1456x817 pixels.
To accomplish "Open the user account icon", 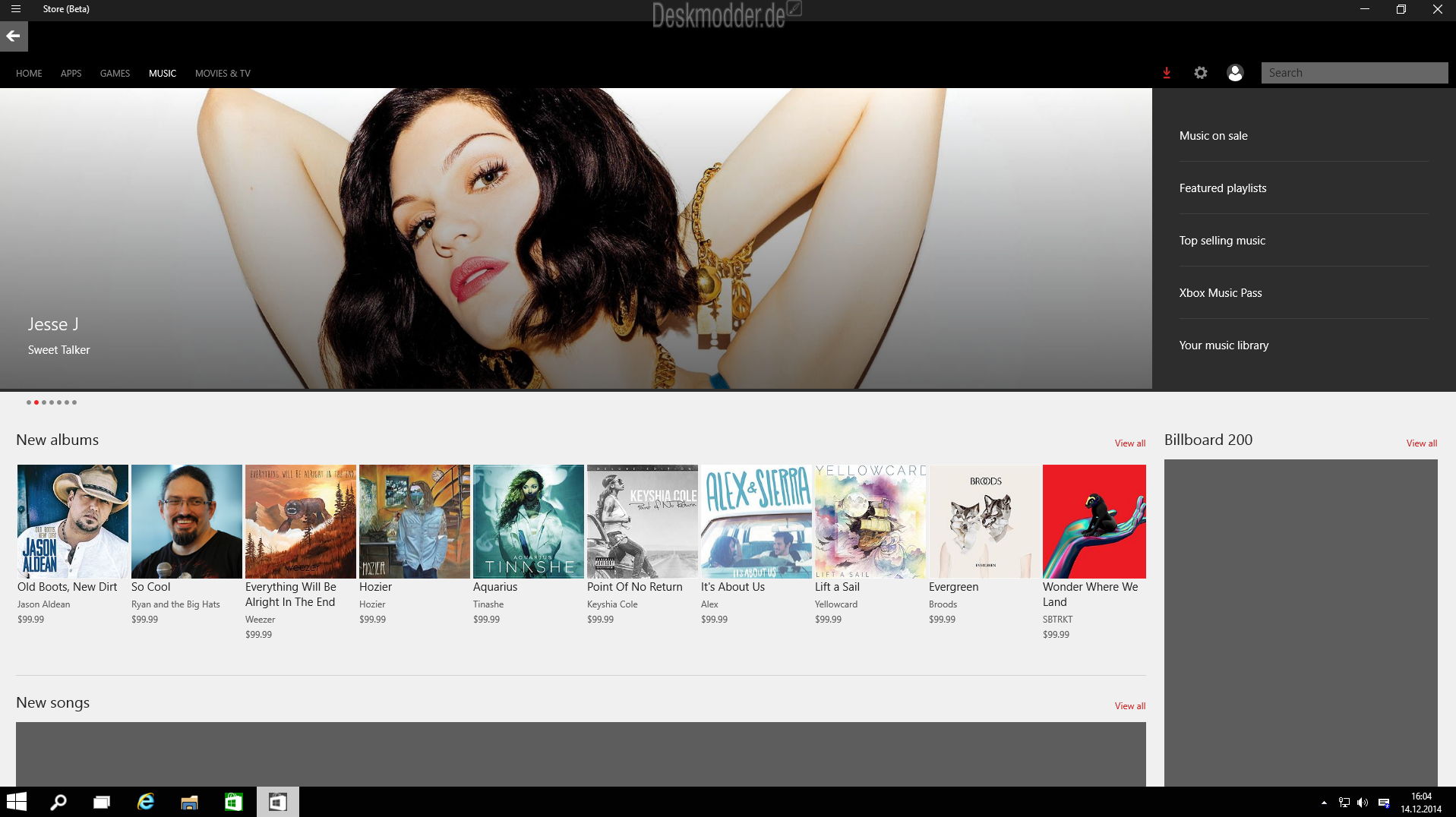I will point(1235,73).
